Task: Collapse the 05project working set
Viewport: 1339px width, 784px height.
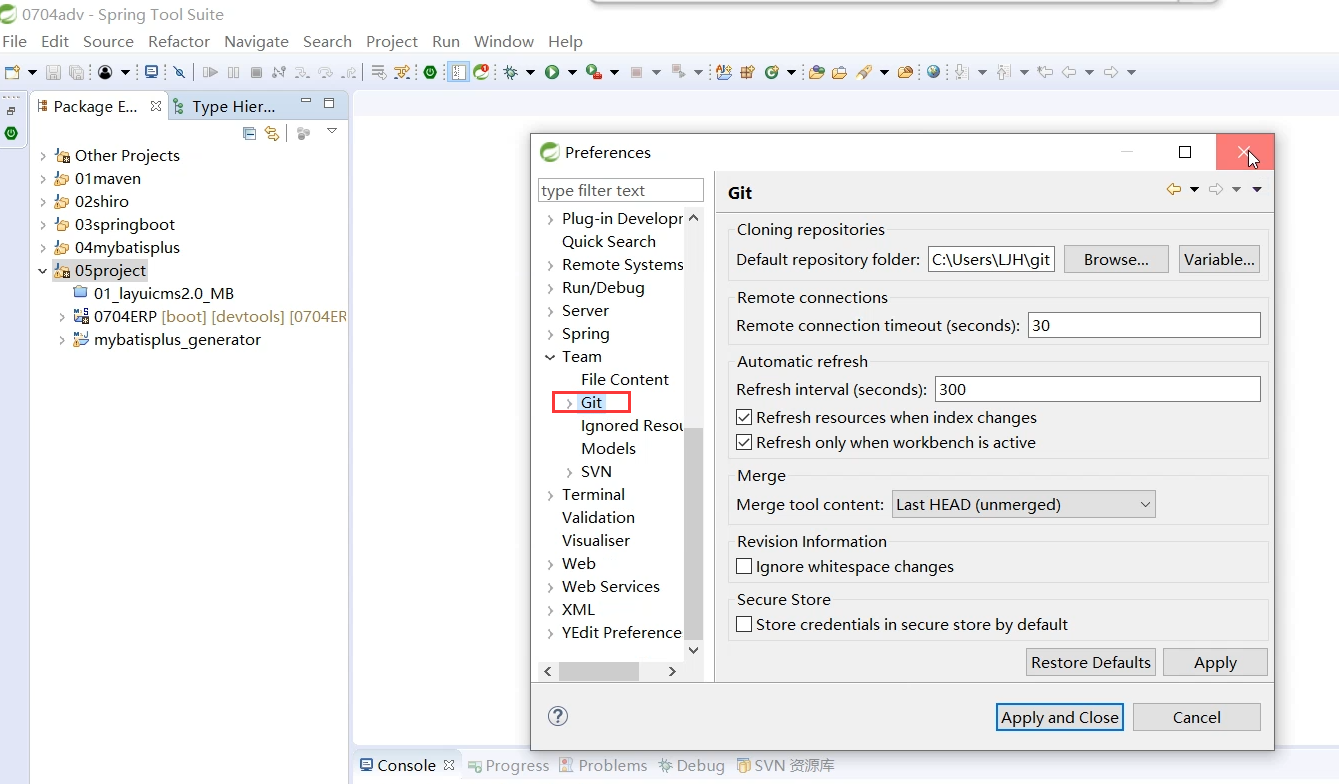Action: click(x=42, y=271)
